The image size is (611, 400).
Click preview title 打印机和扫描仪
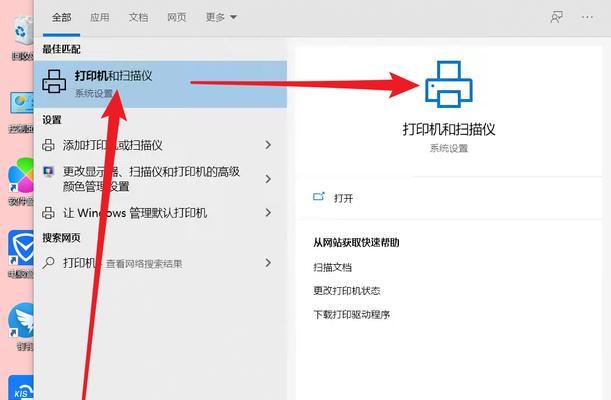click(x=449, y=129)
